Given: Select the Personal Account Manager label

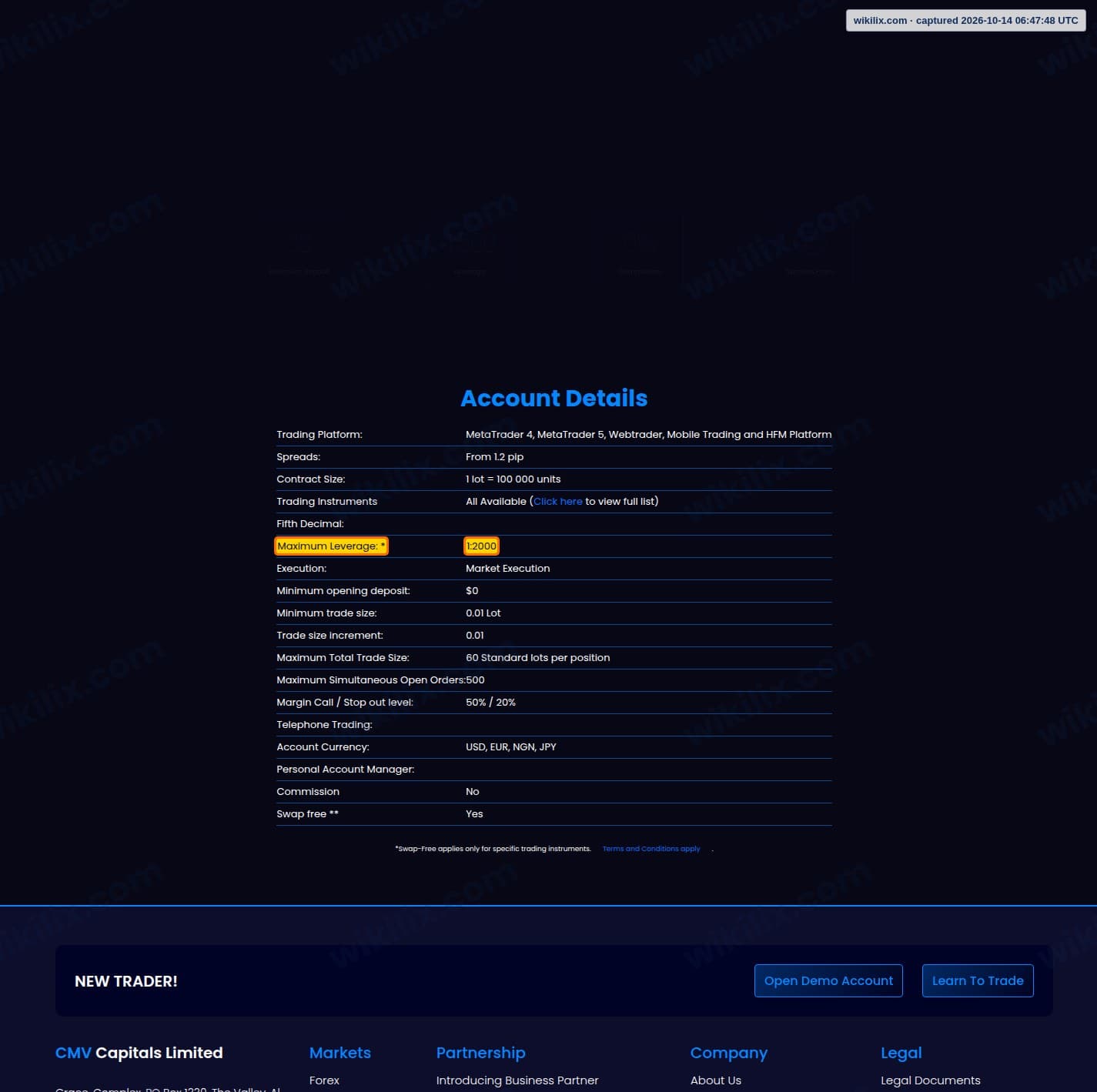Looking at the screenshot, I should pos(345,769).
